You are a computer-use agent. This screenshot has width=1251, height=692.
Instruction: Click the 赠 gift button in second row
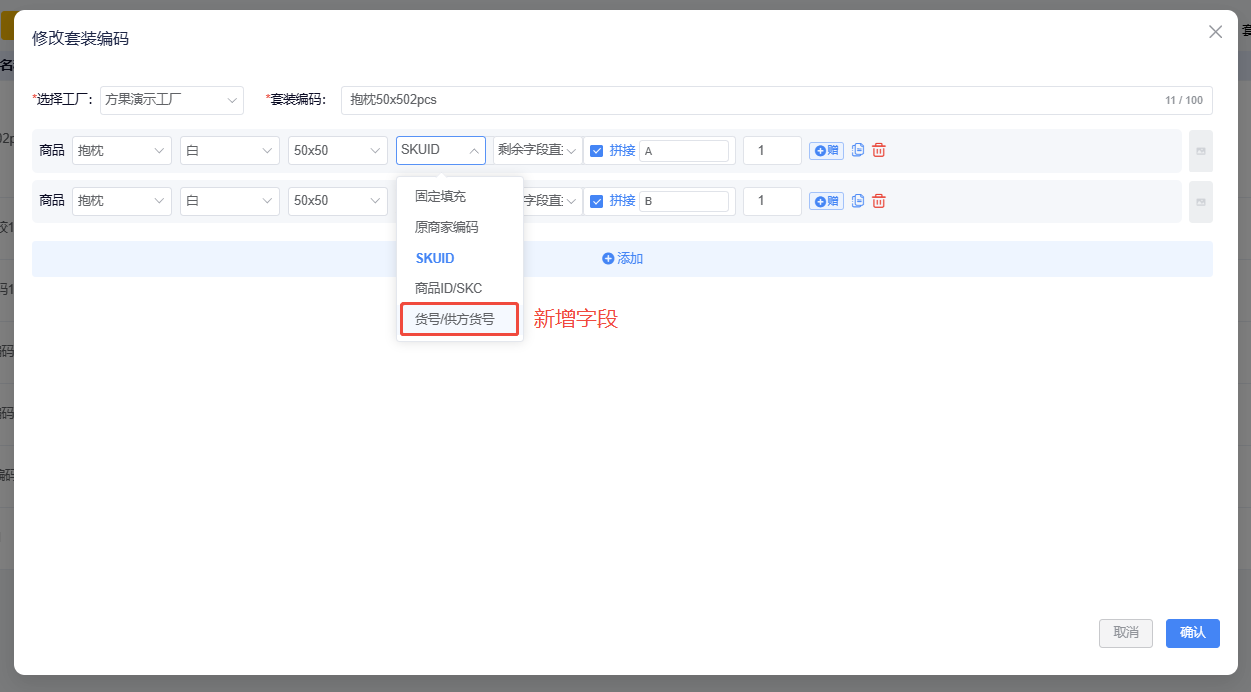coord(826,201)
